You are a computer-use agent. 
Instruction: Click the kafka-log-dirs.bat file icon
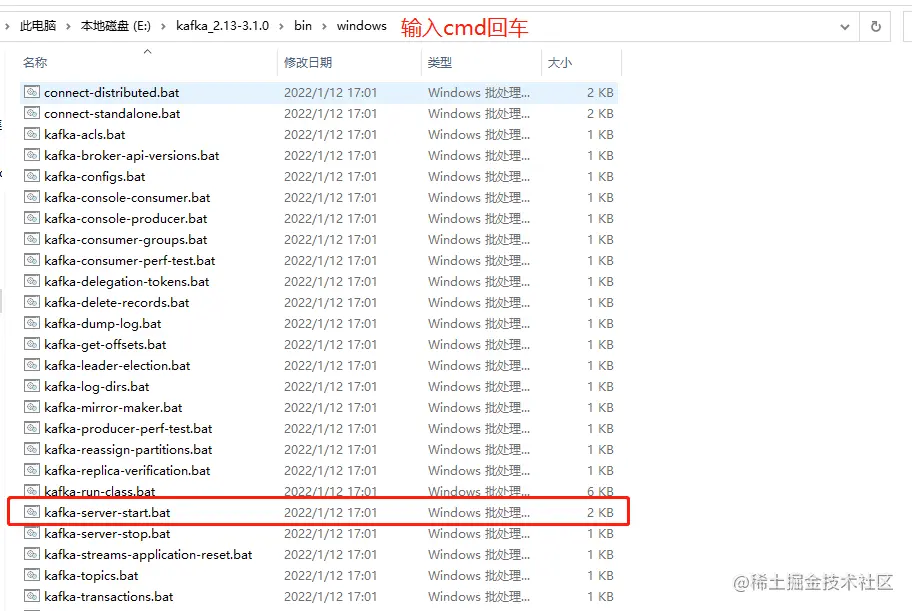click(x=32, y=385)
